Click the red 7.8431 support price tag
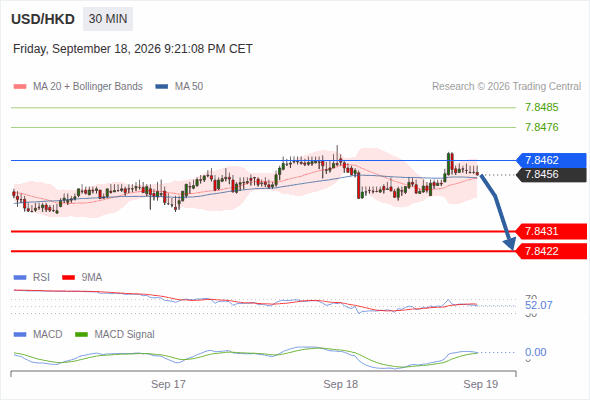The height and width of the screenshot is (400, 590). pyautogui.click(x=551, y=231)
